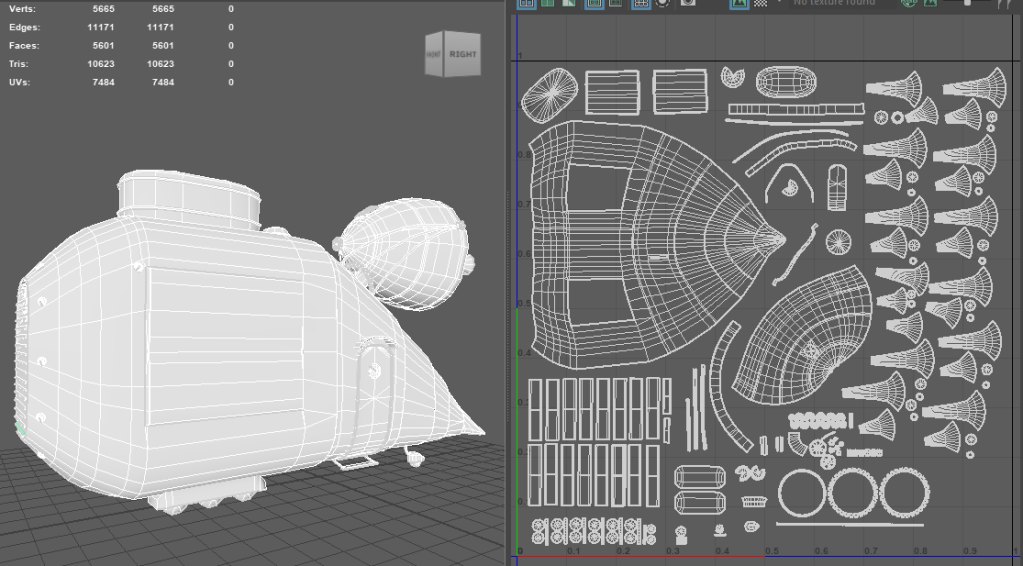The width and height of the screenshot is (1023, 566).
Task: Click the RGB channels display icon
Action: tap(908, 3)
